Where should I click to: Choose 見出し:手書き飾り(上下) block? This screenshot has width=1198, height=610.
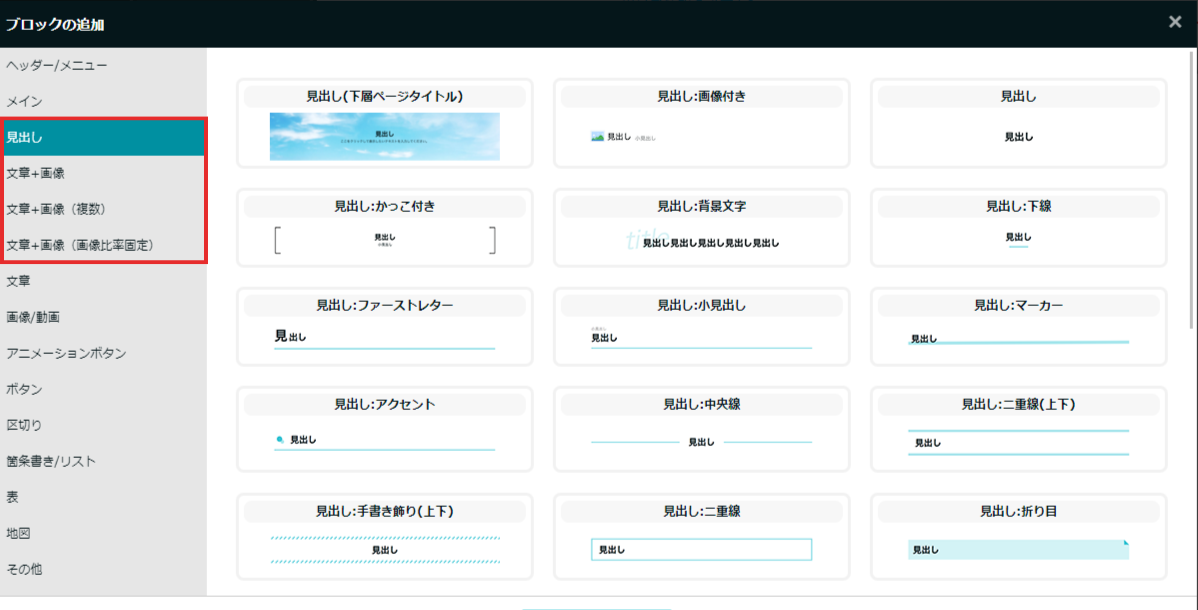385,537
